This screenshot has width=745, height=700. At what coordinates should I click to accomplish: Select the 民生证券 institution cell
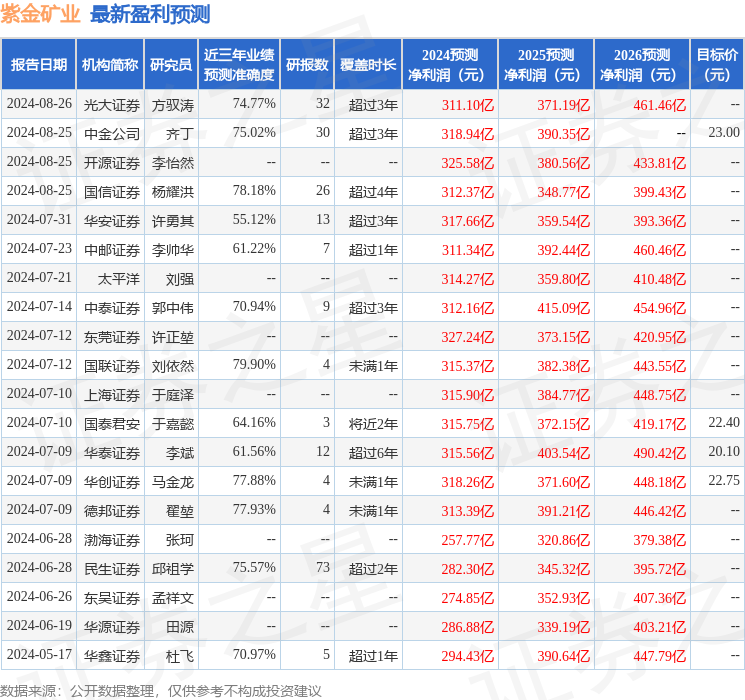click(112, 568)
